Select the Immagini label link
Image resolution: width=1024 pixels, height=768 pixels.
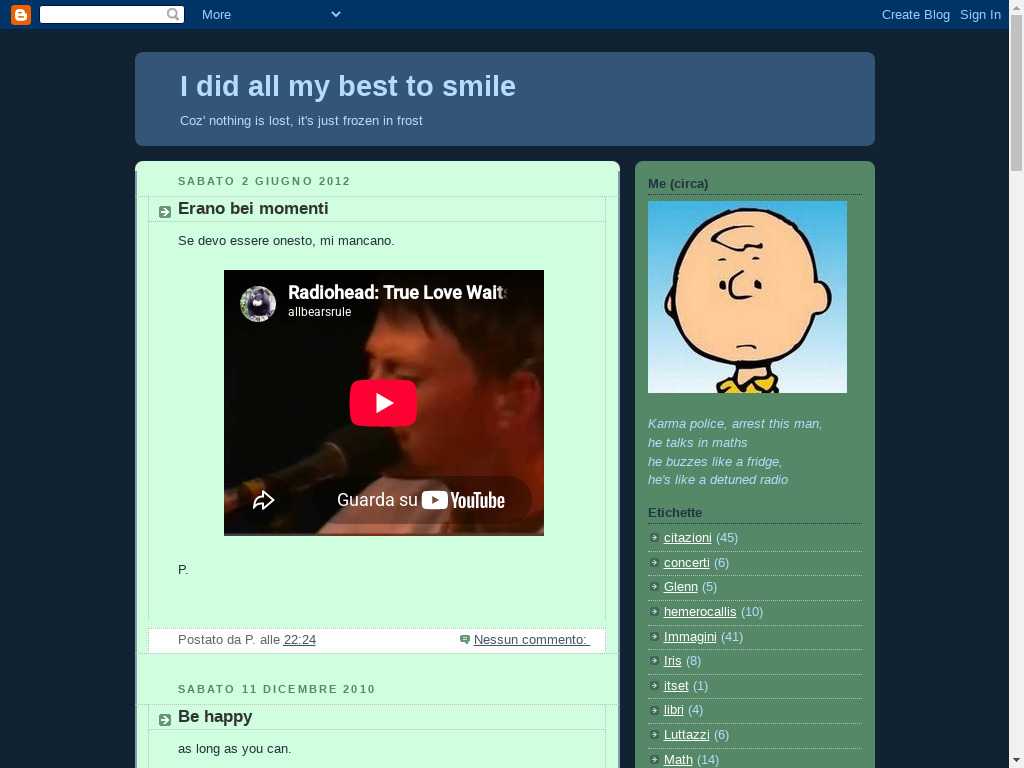[690, 637]
